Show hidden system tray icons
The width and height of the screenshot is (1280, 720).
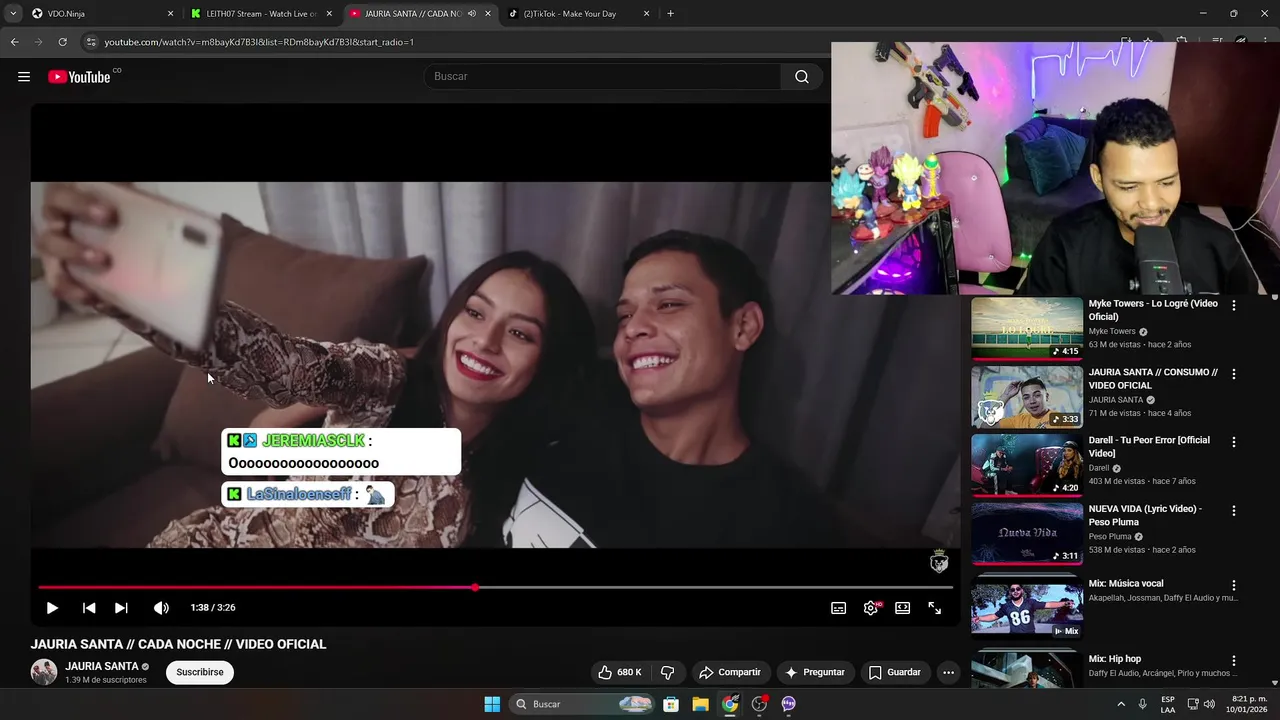[x=1121, y=704]
